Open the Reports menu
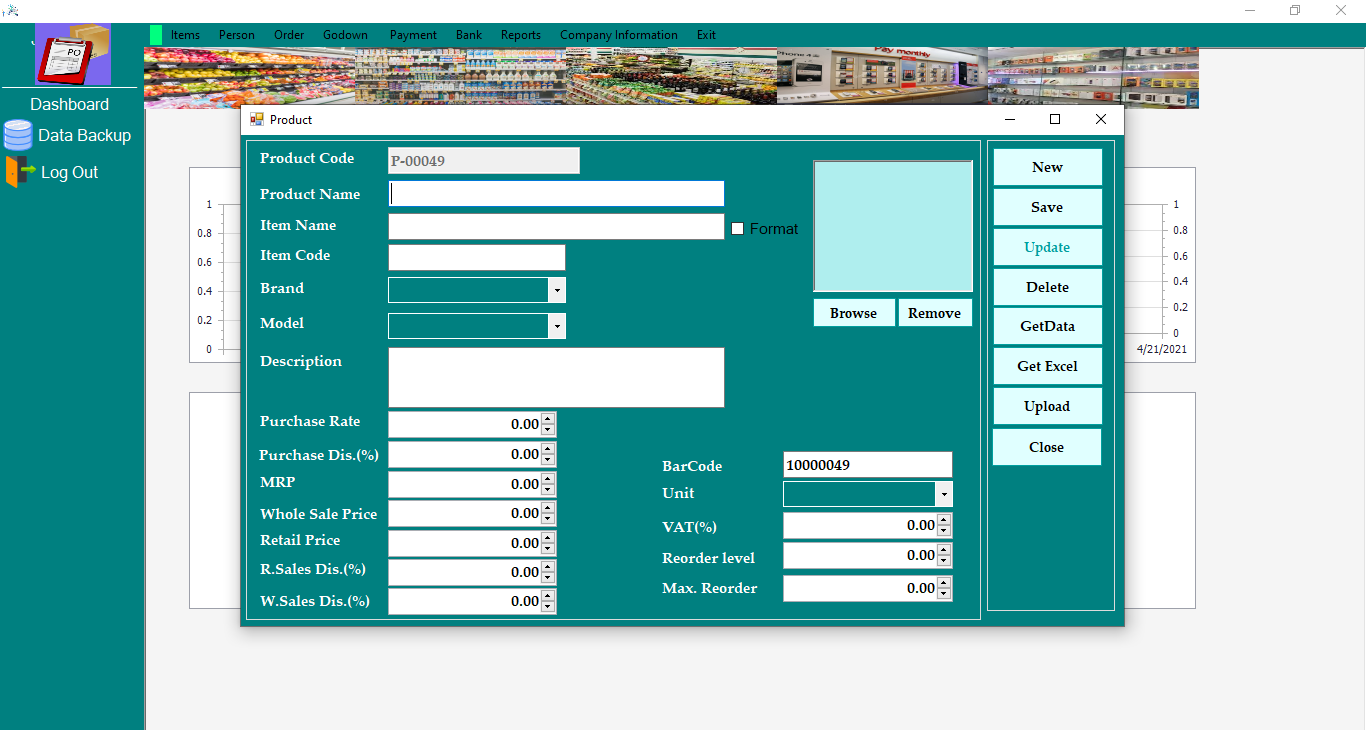The width and height of the screenshot is (1366, 730). pyautogui.click(x=520, y=34)
